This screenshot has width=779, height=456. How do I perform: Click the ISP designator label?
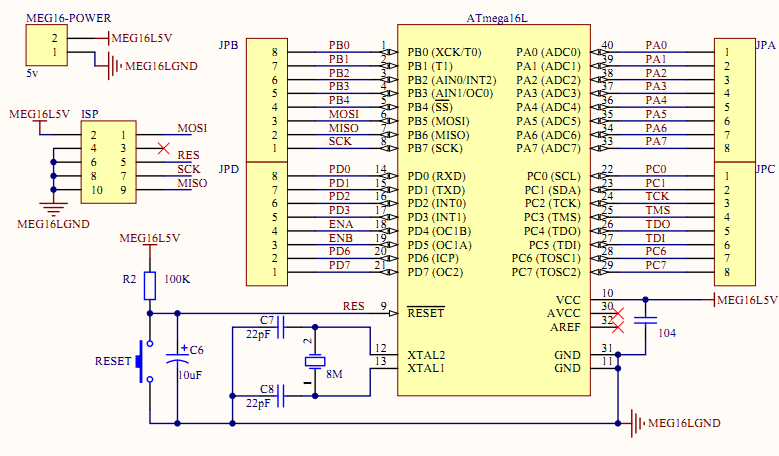pos(90,114)
